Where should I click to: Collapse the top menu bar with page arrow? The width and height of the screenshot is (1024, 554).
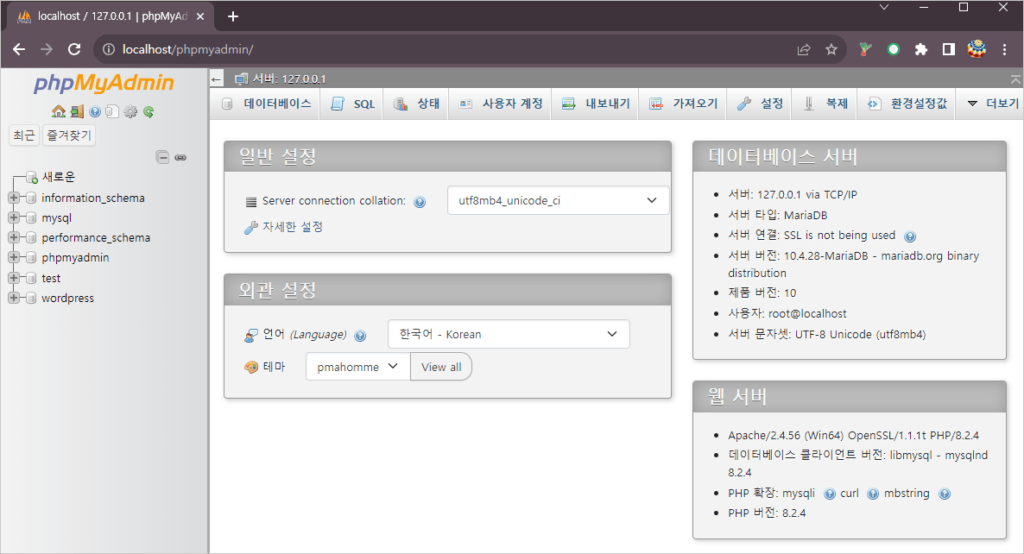pos(1016,79)
